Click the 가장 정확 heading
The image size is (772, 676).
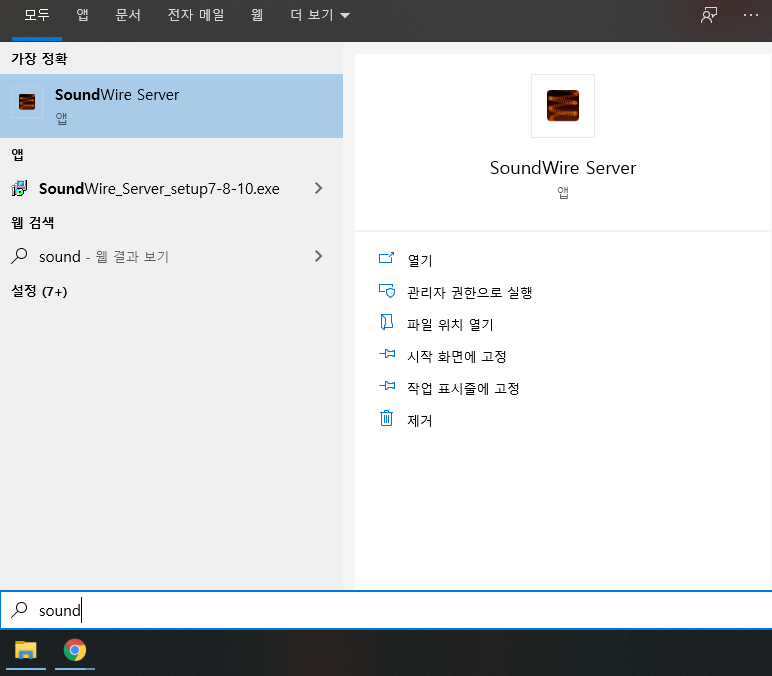pyautogui.click(x=39, y=59)
